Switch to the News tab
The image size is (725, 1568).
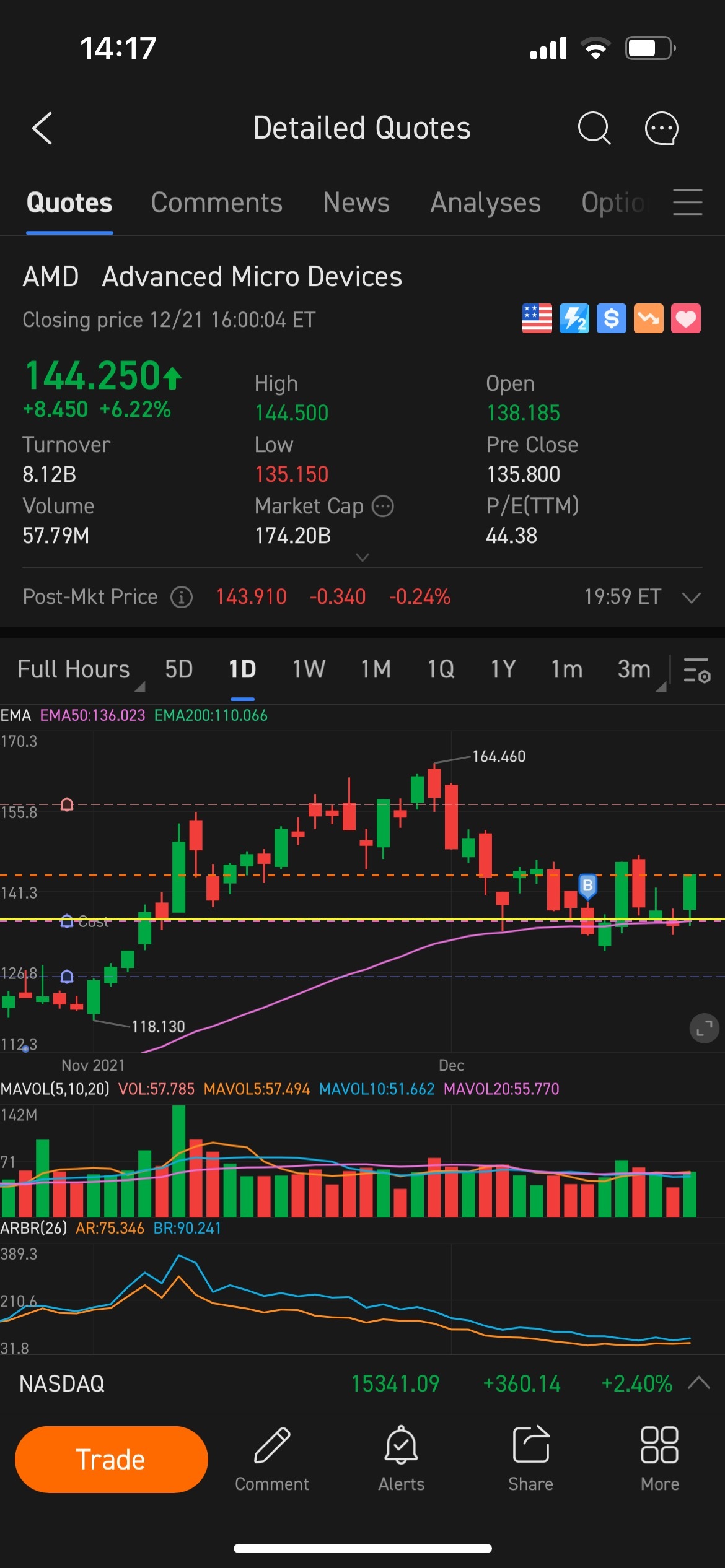pos(356,203)
